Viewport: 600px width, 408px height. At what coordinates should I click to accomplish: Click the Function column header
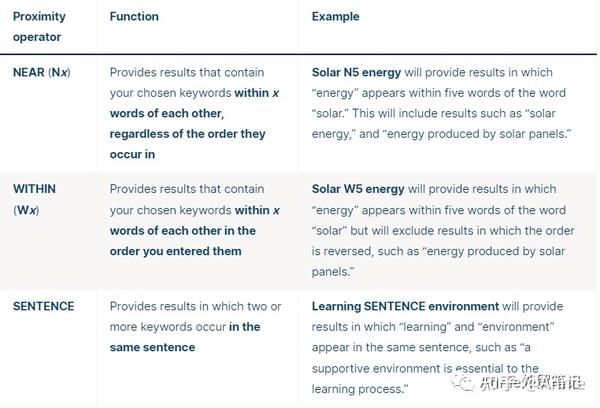[x=134, y=16]
